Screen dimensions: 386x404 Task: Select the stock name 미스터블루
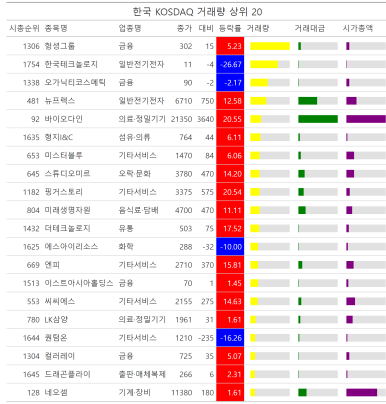64,155
